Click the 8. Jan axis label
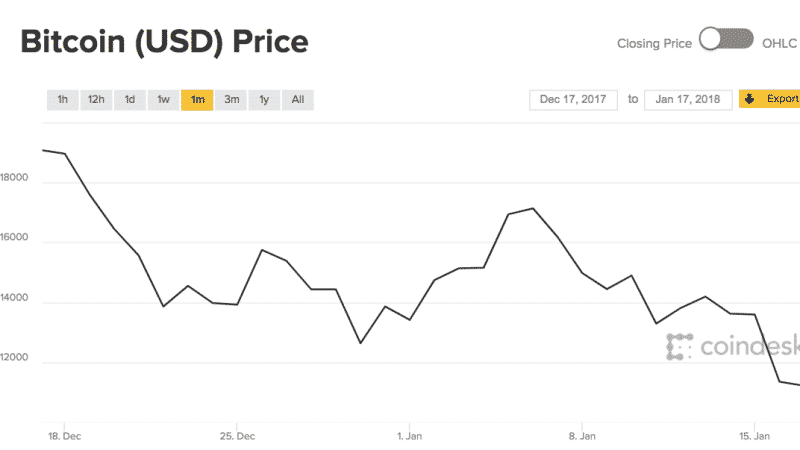The width and height of the screenshot is (800, 450). (582, 436)
